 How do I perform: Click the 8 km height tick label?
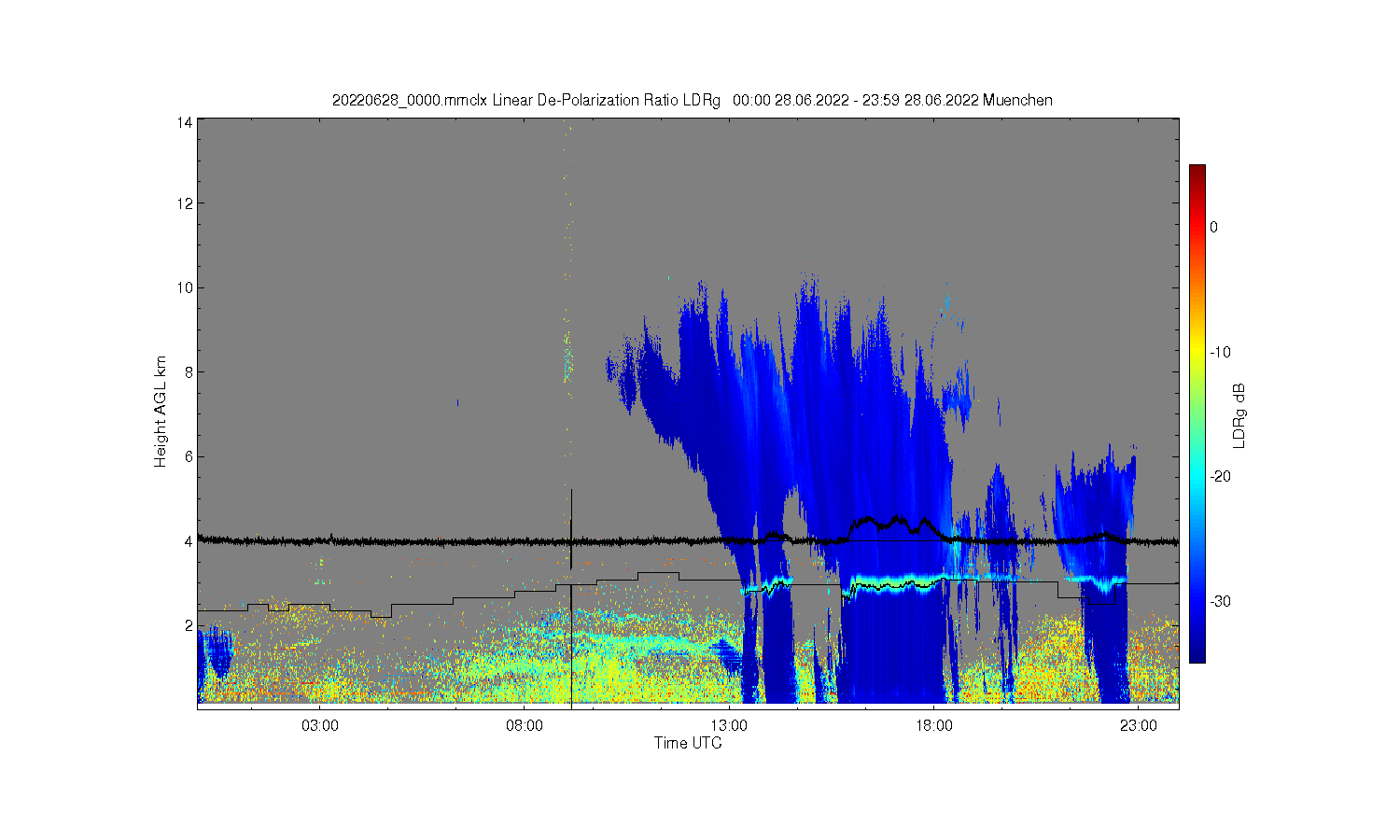point(189,371)
